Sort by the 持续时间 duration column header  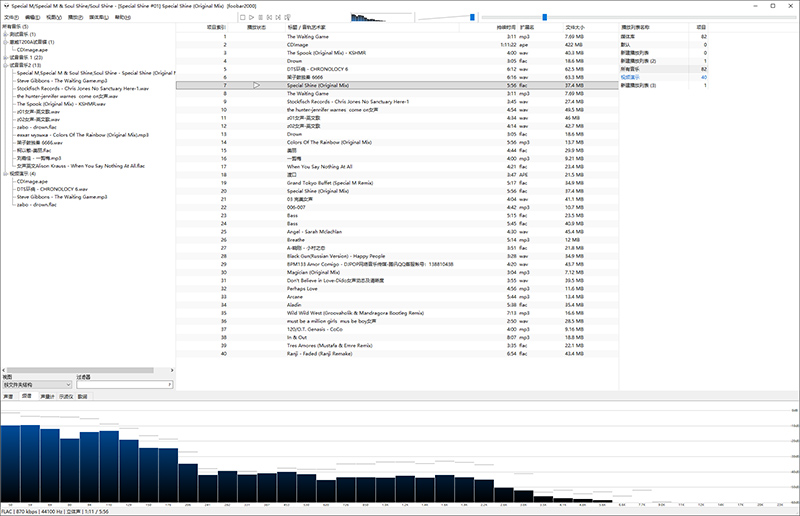click(x=489, y=28)
